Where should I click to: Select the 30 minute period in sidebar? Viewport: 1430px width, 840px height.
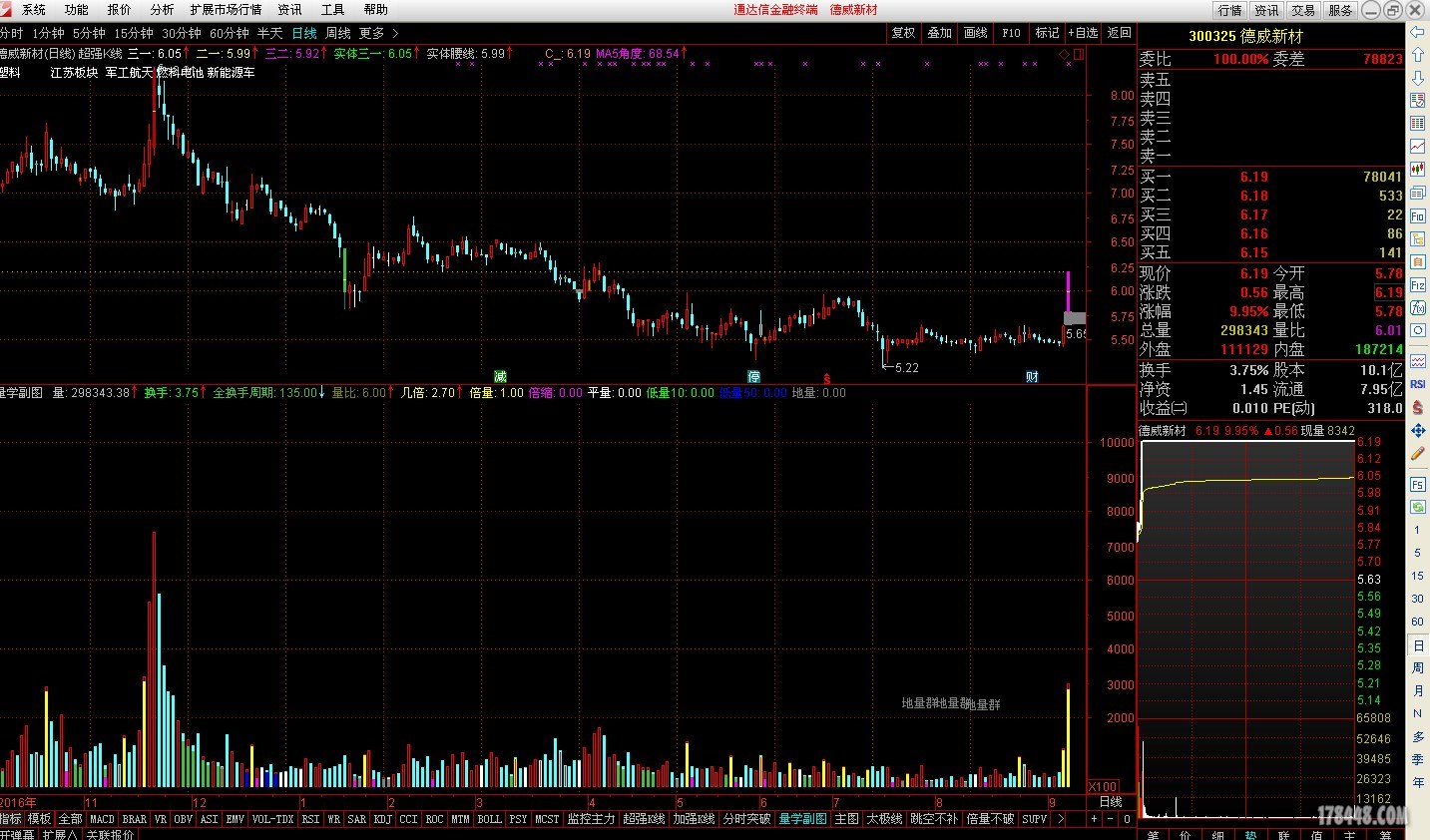pyautogui.click(x=1417, y=599)
